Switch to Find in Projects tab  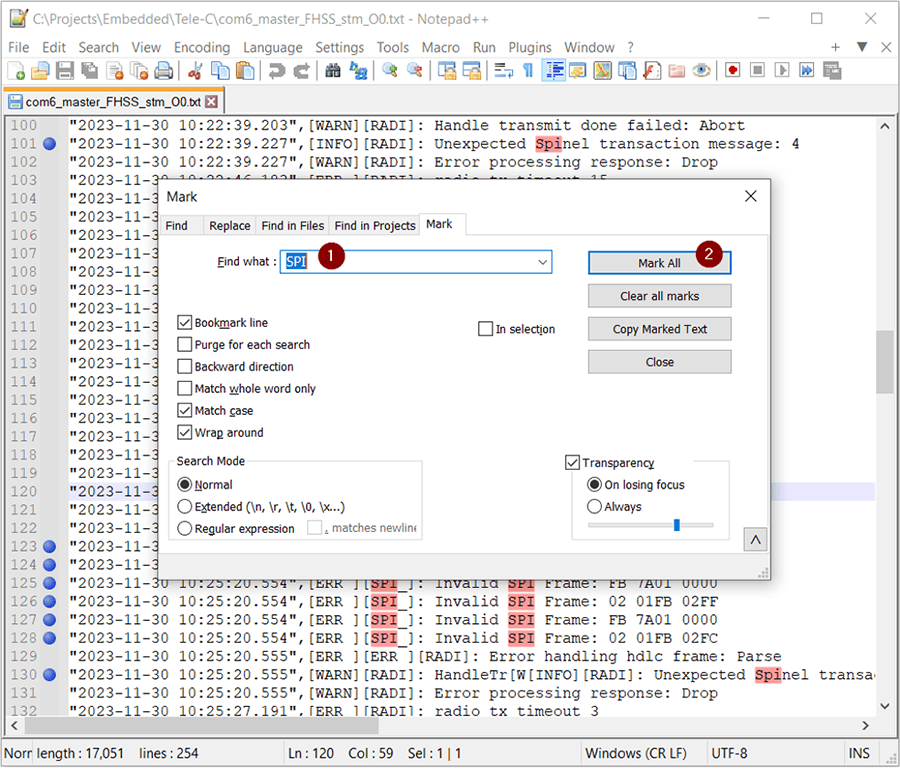375,226
